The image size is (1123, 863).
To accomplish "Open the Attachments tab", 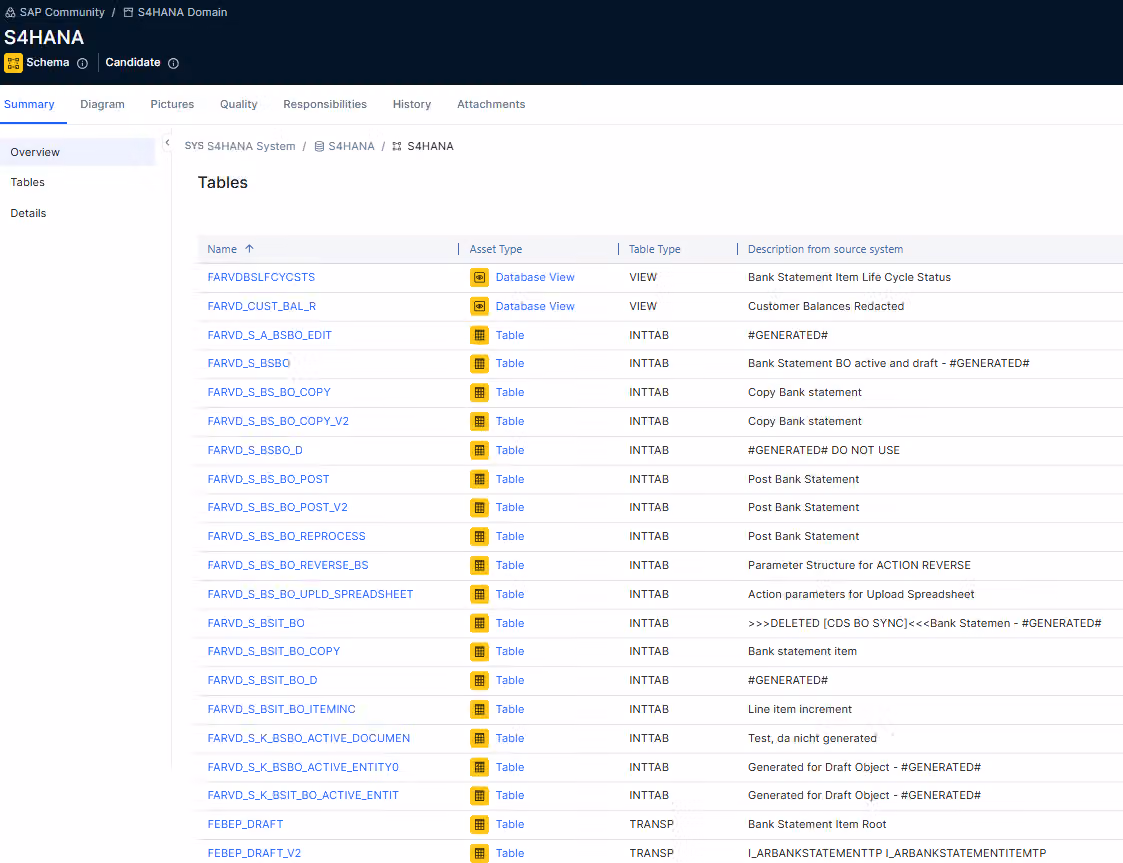I will pyautogui.click(x=491, y=105).
